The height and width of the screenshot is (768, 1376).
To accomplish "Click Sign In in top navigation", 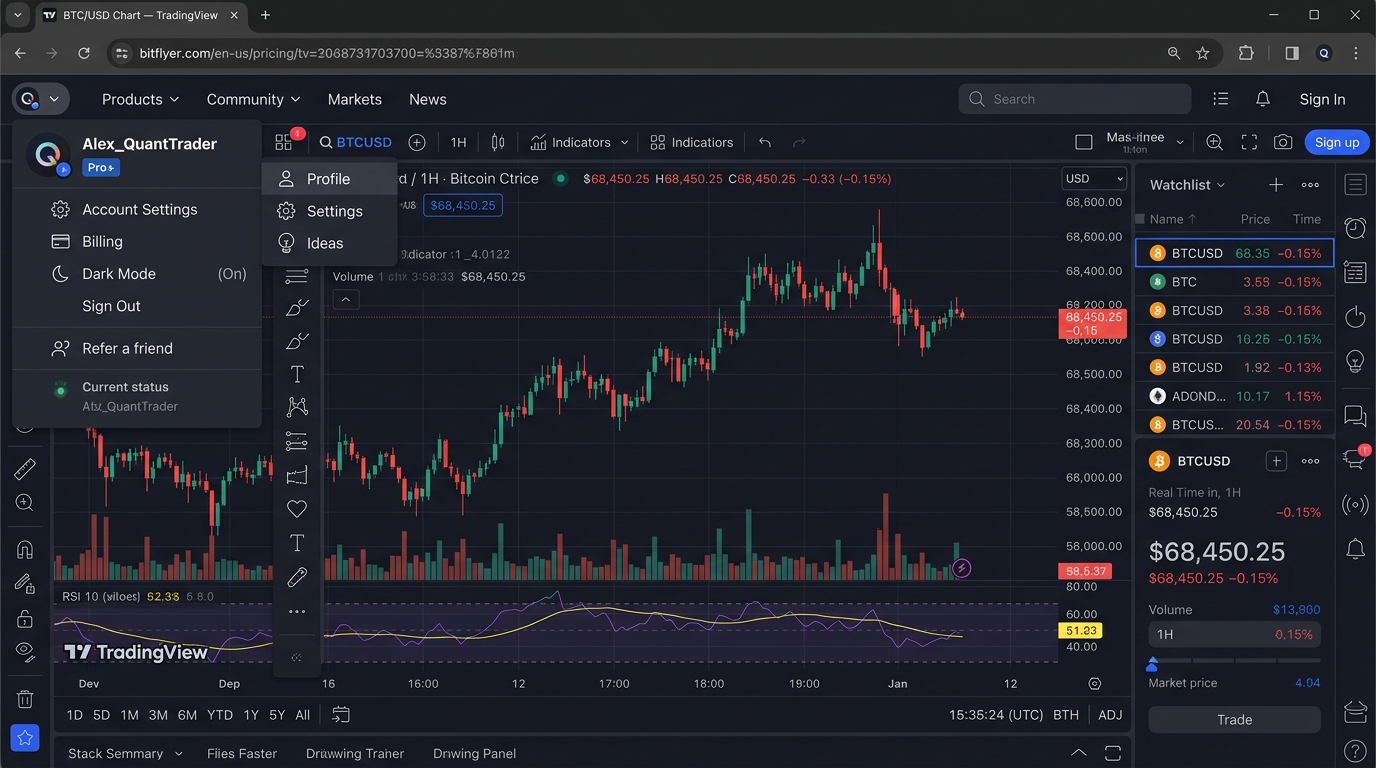I will tap(1322, 99).
